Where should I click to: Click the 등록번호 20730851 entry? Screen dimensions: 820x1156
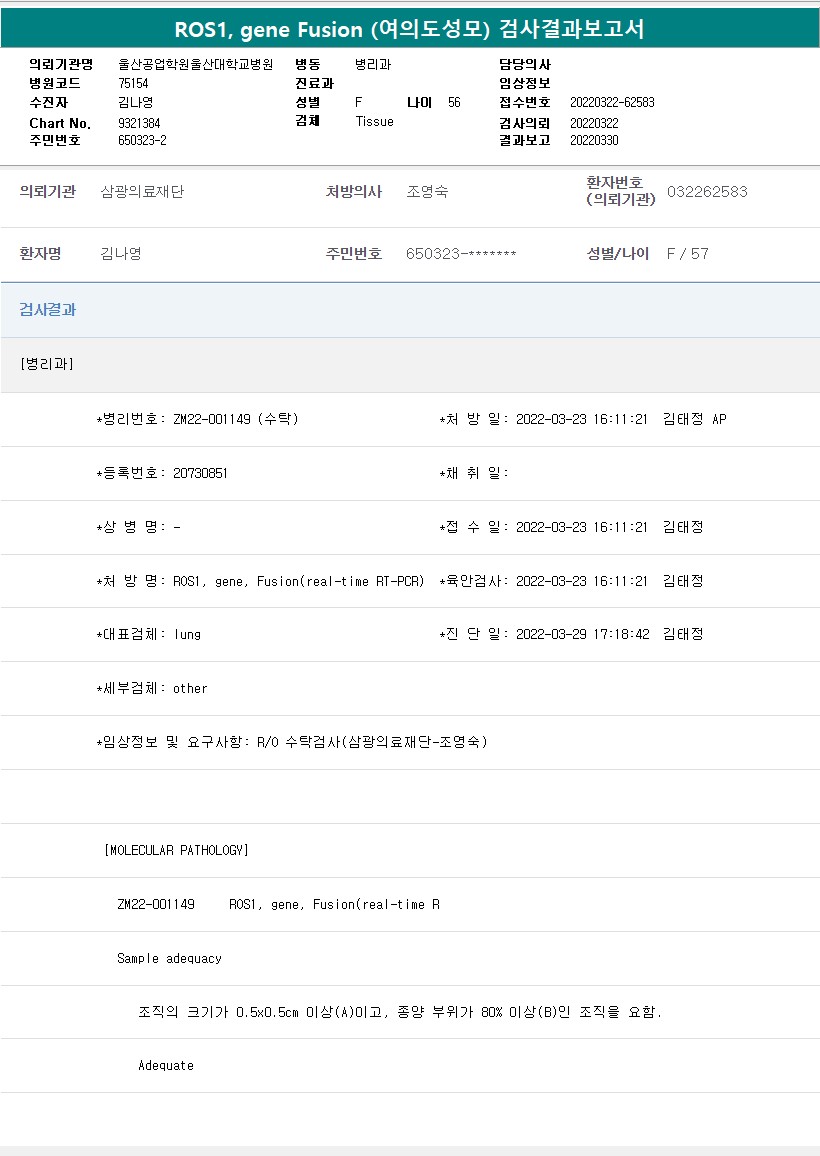(x=162, y=473)
